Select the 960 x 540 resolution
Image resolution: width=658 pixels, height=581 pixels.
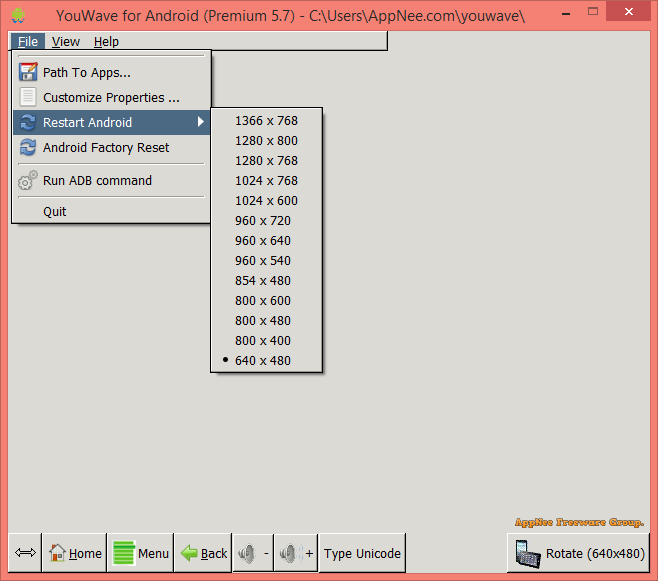pyautogui.click(x=266, y=261)
